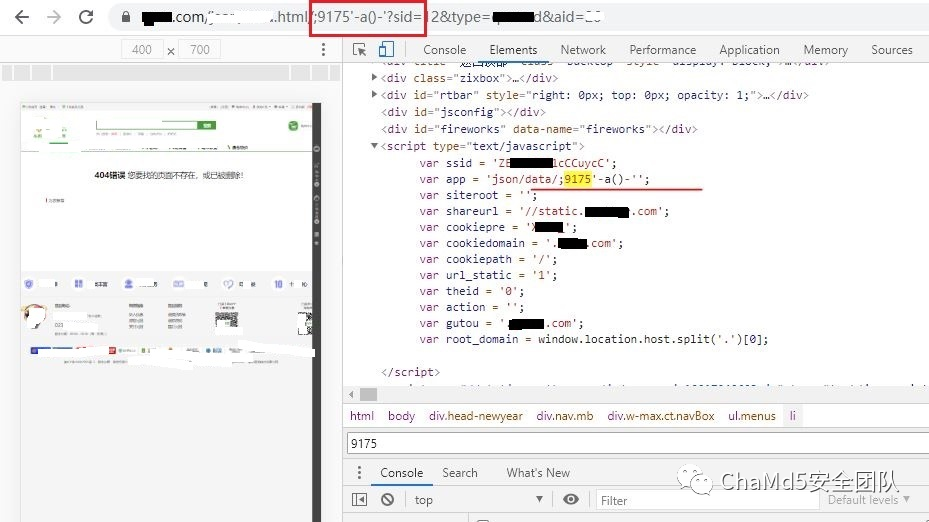Go back with the browser back arrow
929x522 pixels.
22,17
